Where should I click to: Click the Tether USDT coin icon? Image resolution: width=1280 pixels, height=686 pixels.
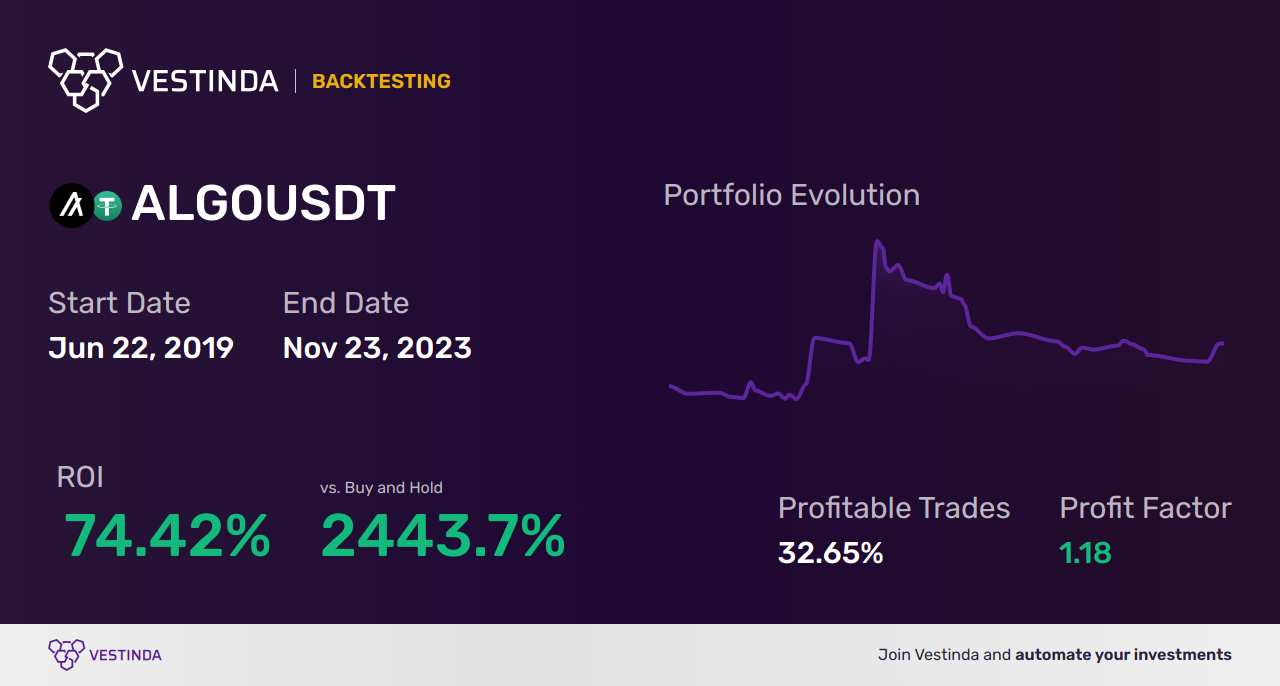pos(107,206)
